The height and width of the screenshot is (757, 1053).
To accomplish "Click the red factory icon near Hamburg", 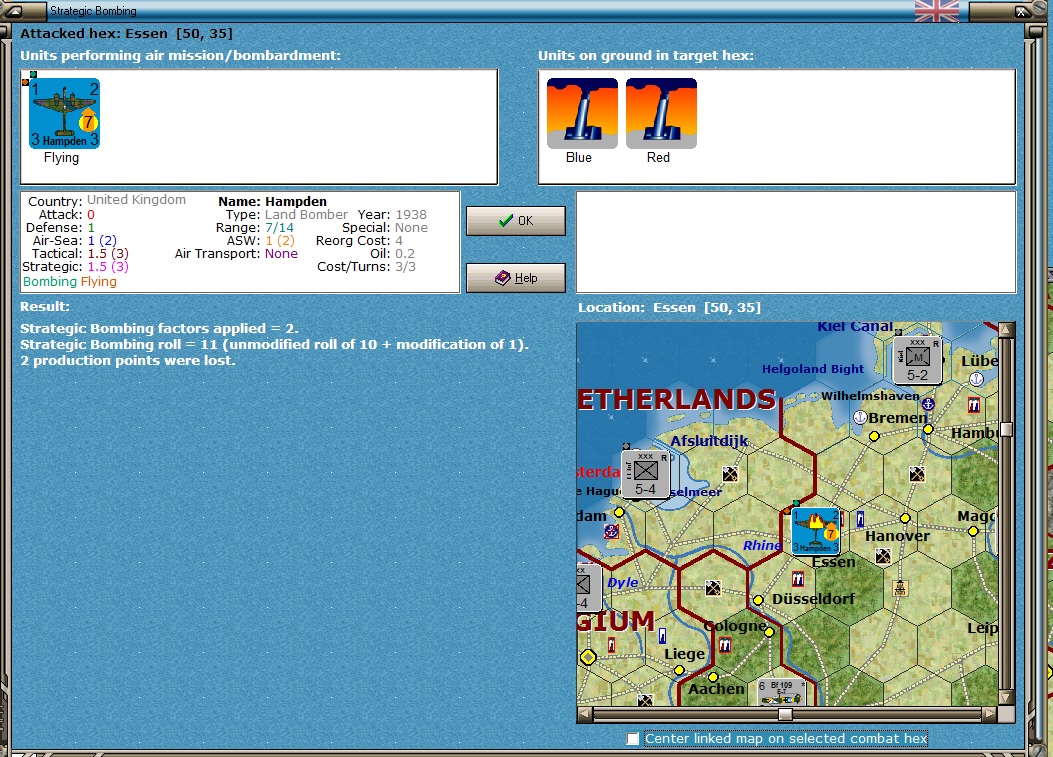I will 974,405.
